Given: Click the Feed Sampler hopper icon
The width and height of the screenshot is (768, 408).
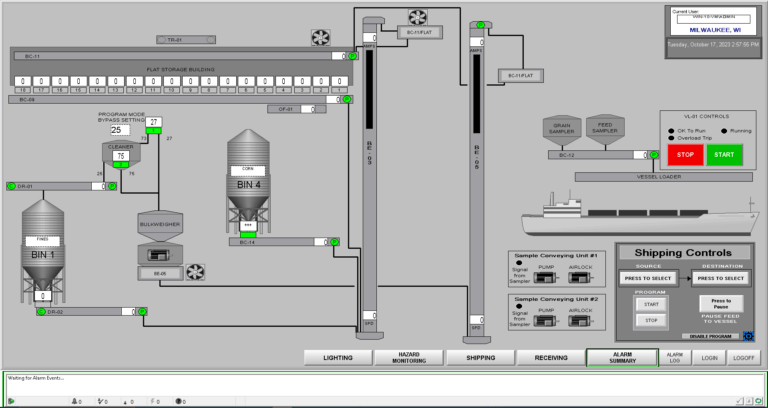Looking at the screenshot, I should (605, 129).
